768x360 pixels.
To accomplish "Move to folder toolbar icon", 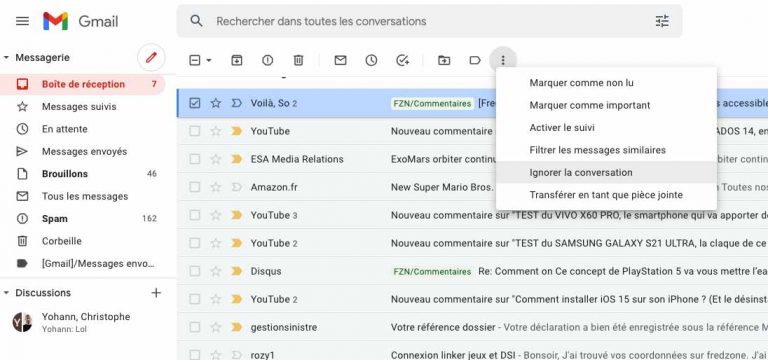I will coord(444,60).
